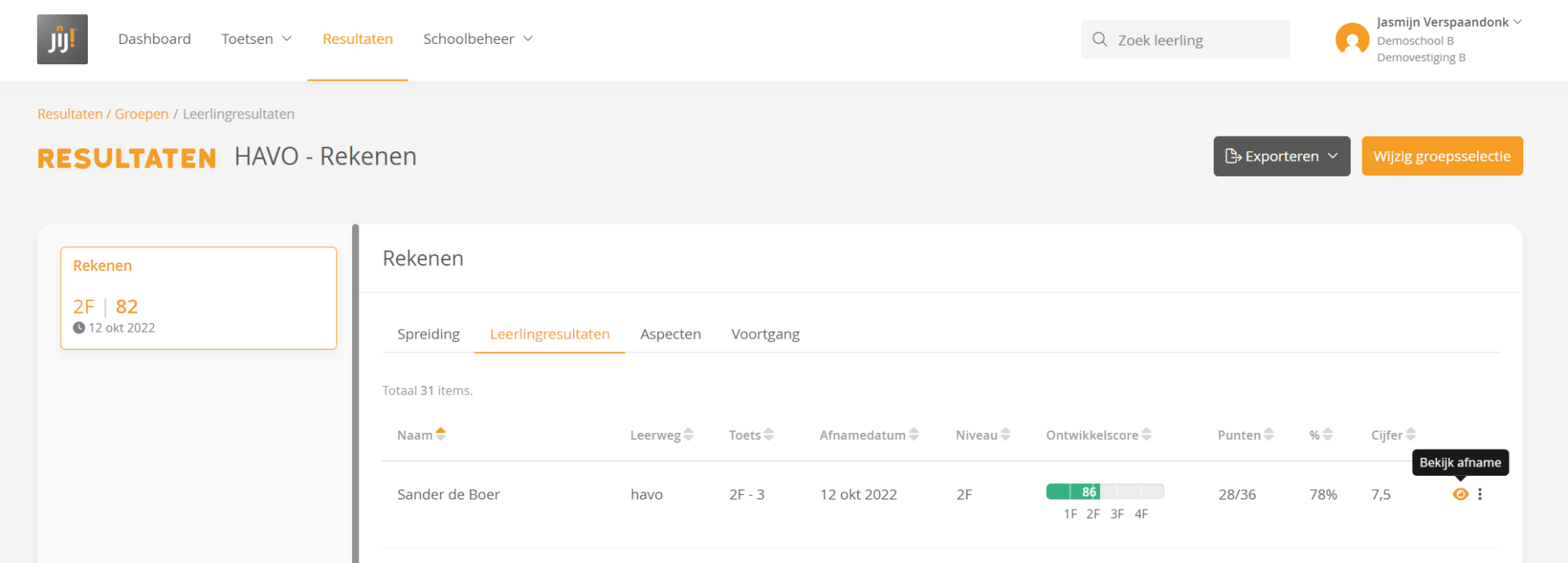This screenshot has height=563, width=1568.
Task: Sort the table by Leerweg column
Action: click(662, 434)
